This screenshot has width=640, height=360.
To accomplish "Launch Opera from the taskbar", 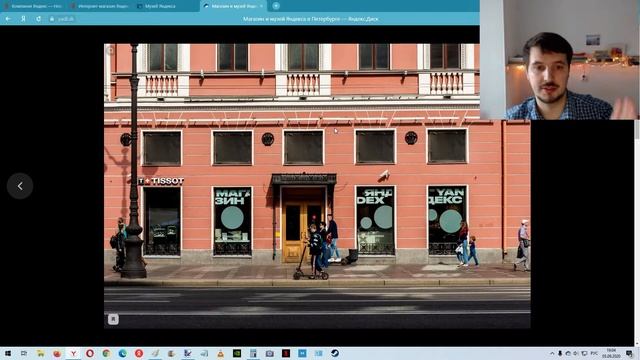I will tap(89, 353).
